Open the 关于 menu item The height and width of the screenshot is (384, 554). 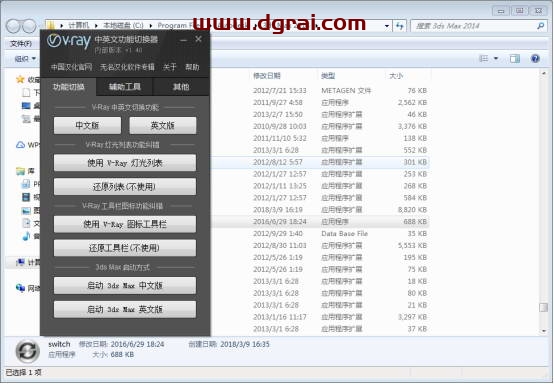click(169, 67)
